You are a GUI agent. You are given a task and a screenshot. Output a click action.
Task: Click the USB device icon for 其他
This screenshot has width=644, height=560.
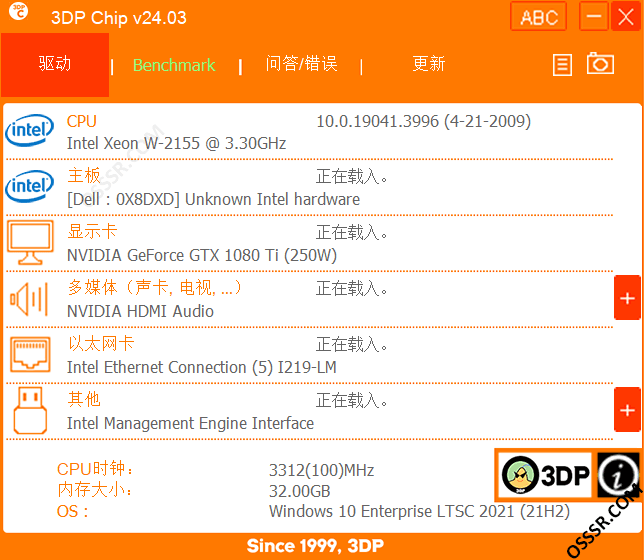30,410
